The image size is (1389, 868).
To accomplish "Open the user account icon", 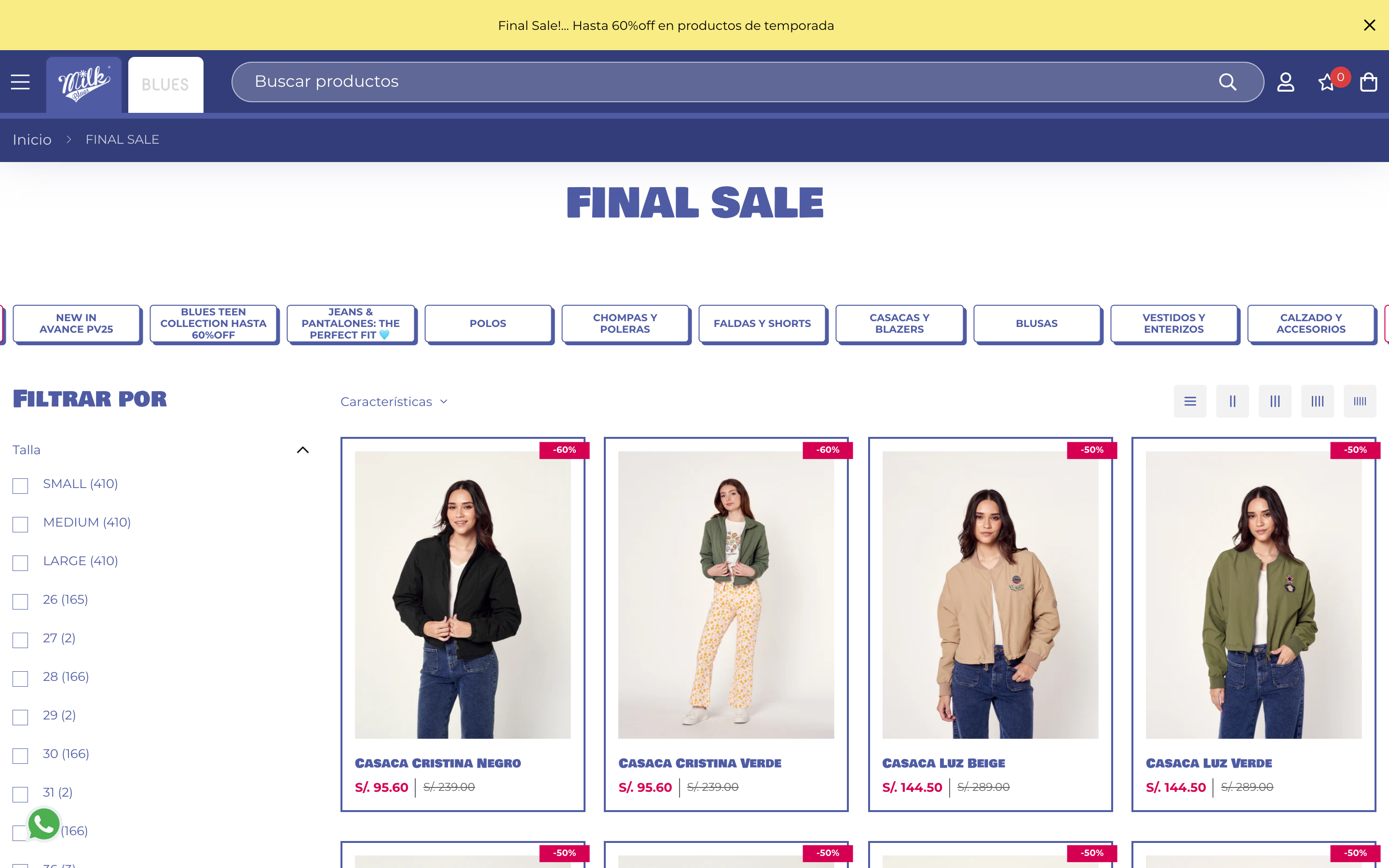I will click(1286, 82).
